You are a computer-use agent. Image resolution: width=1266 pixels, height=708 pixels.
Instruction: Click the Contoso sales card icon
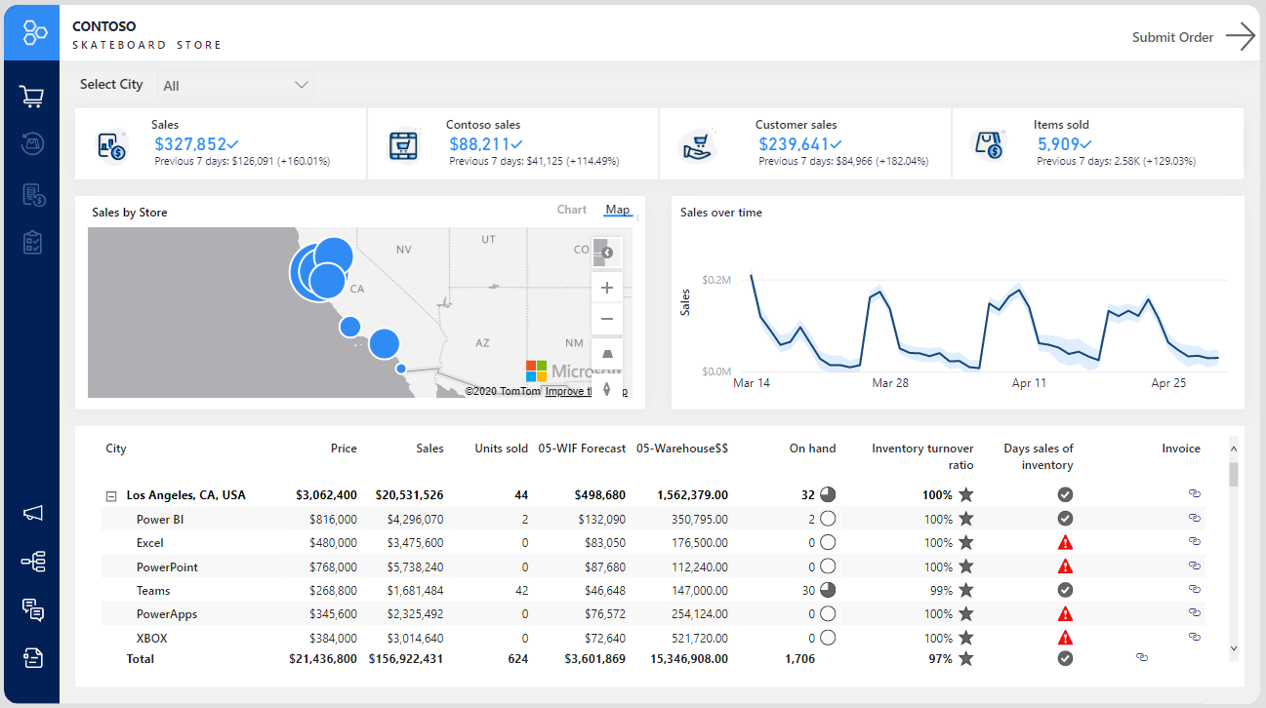tap(404, 146)
